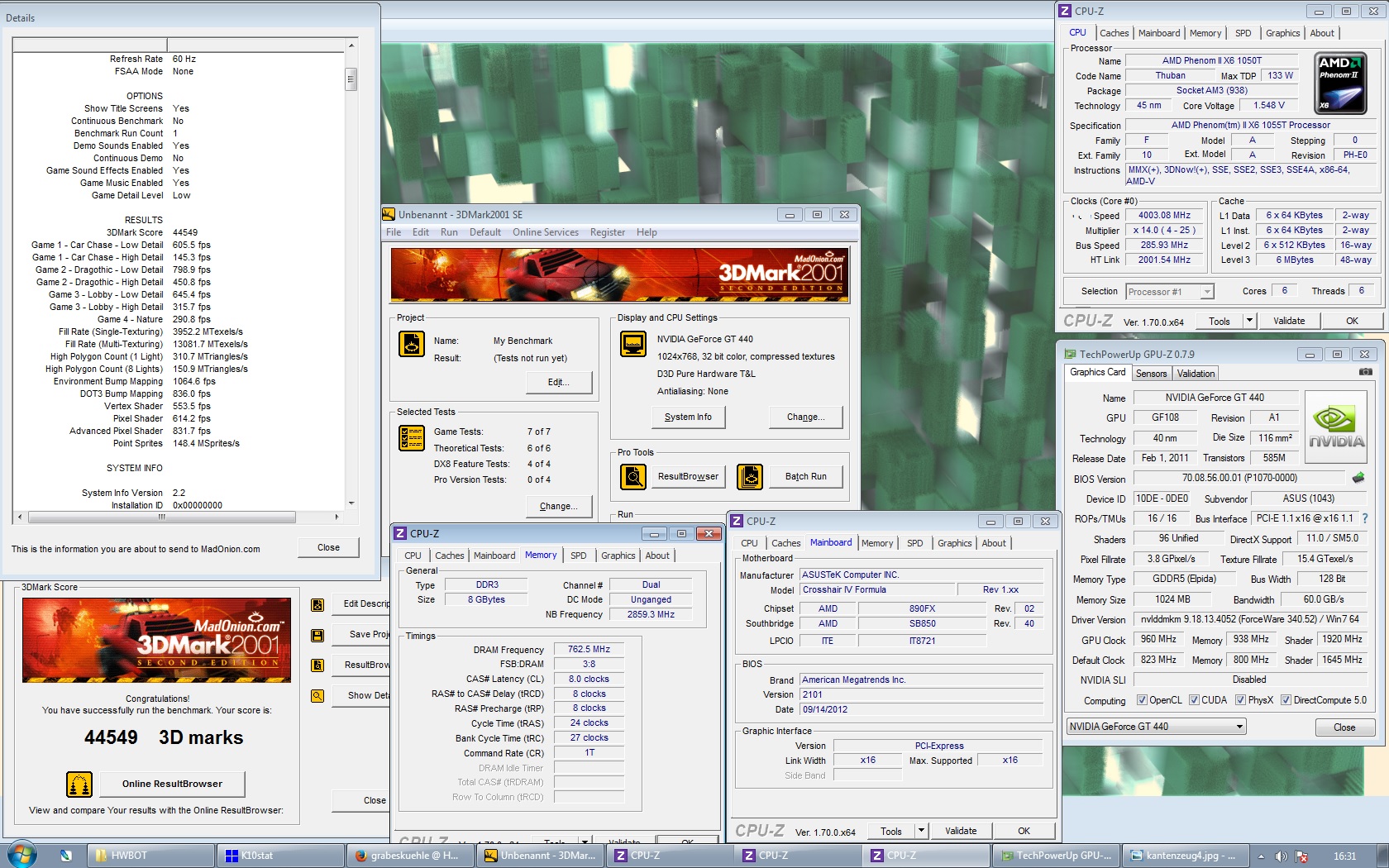The height and width of the screenshot is (868, 1389).
Task: Click the 44549 3D marks score text
Action: (x=164, y=737)
